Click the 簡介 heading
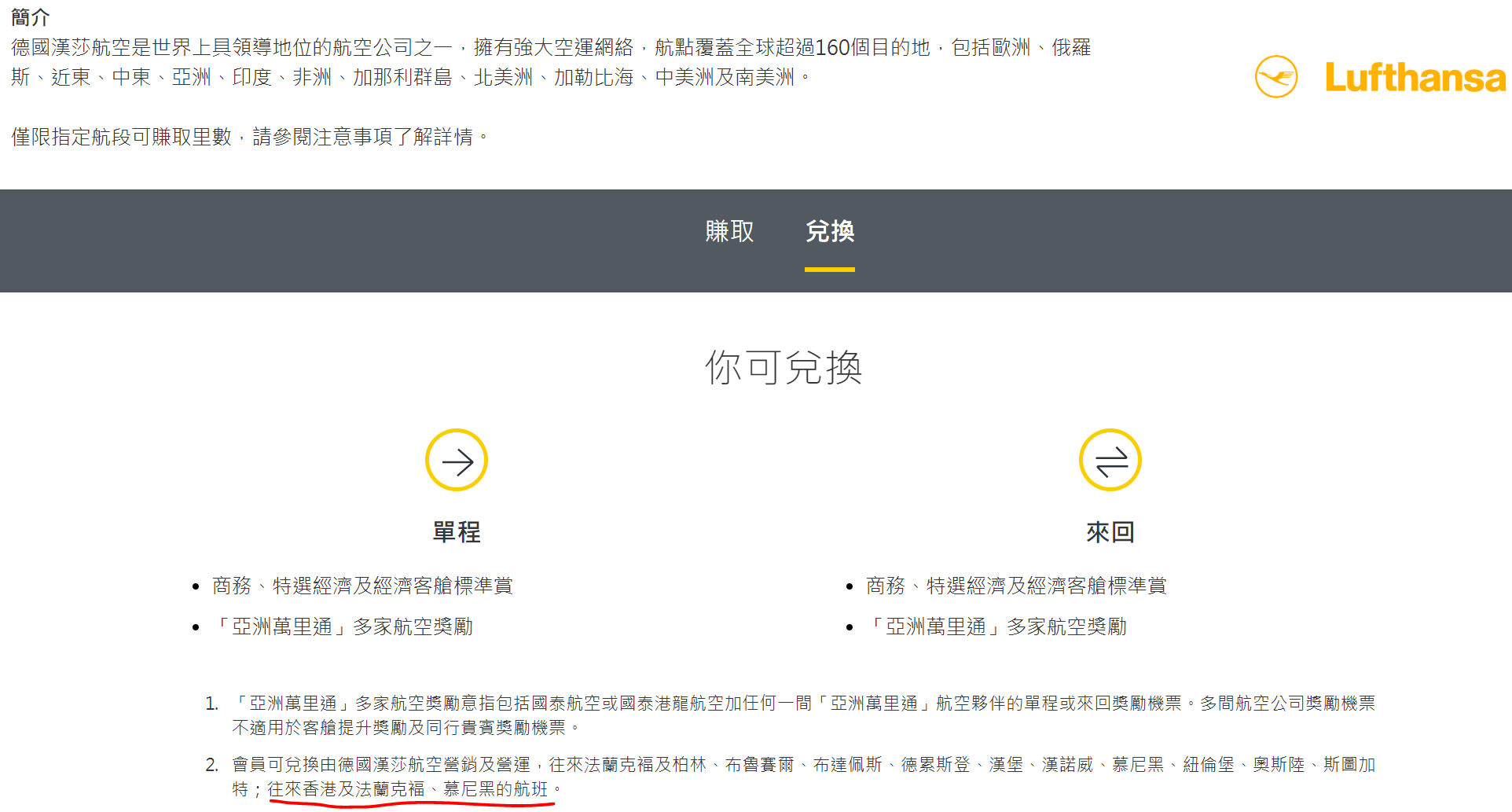Screen dimensions: 1512x812 coord(31,17)
